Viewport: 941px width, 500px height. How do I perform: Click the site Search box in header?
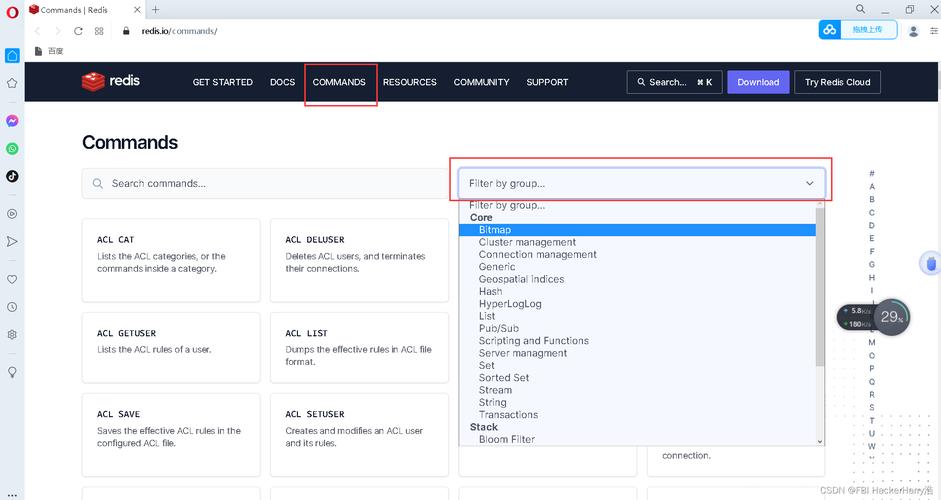pyautogui.click(x=675, y=82)
